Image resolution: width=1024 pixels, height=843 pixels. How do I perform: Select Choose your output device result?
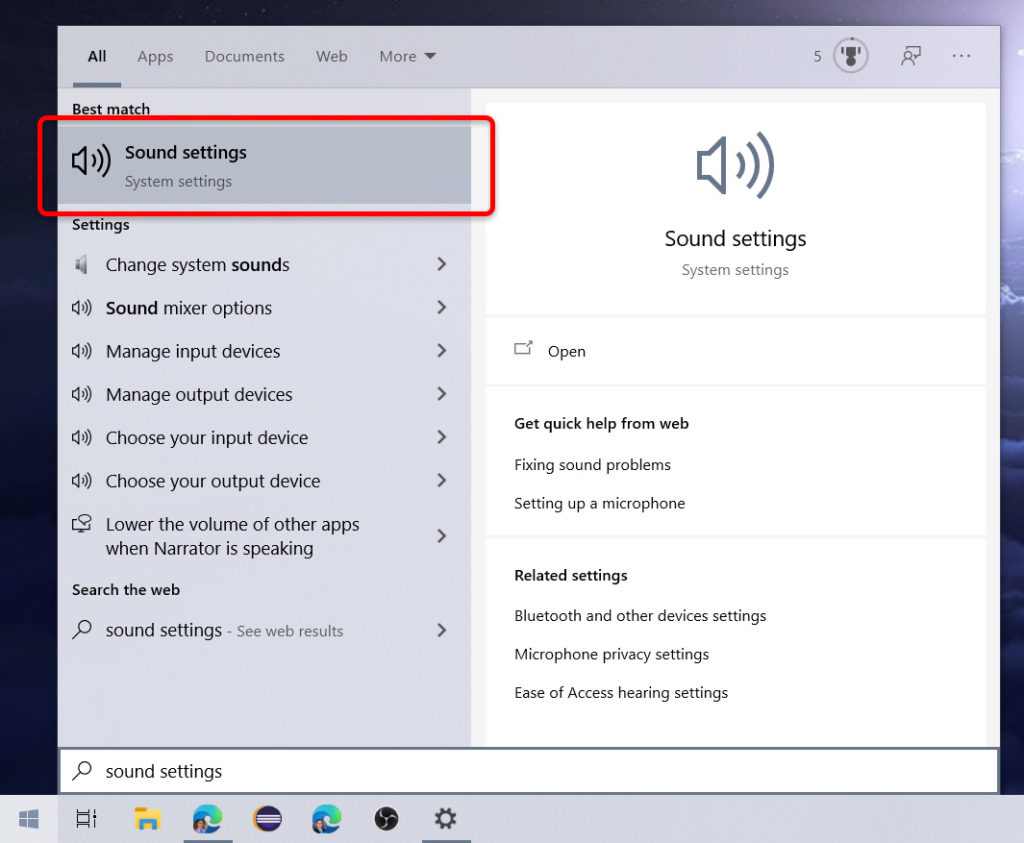click(x=264, y=481)
